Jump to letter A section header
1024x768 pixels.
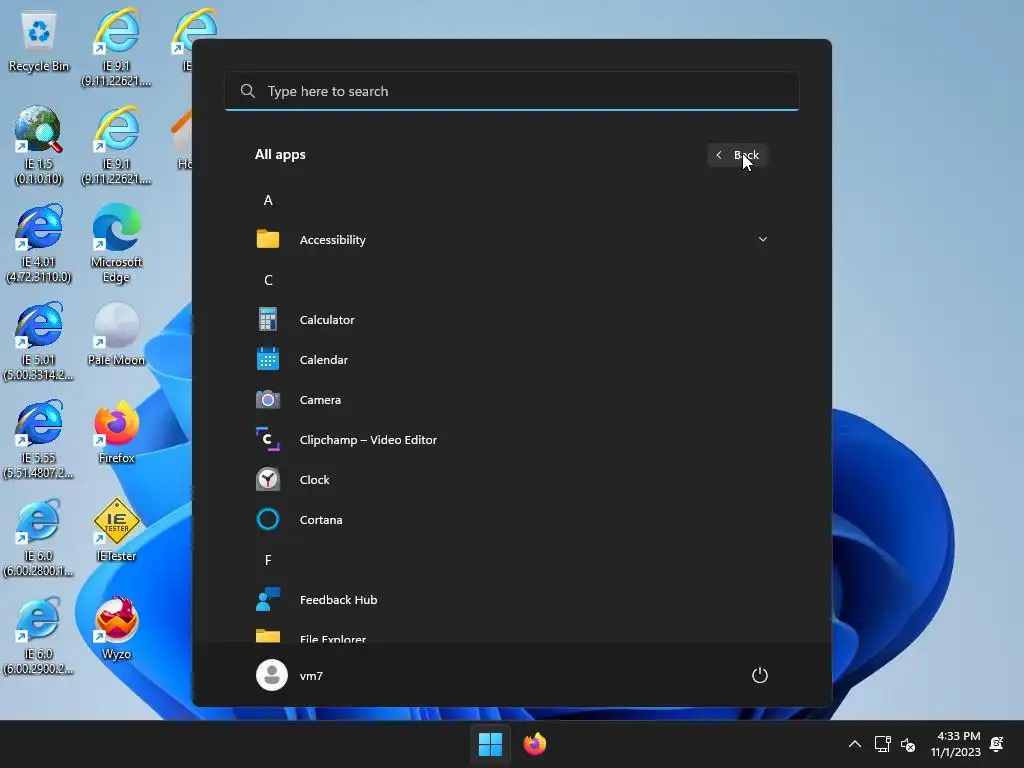point(268,200)
